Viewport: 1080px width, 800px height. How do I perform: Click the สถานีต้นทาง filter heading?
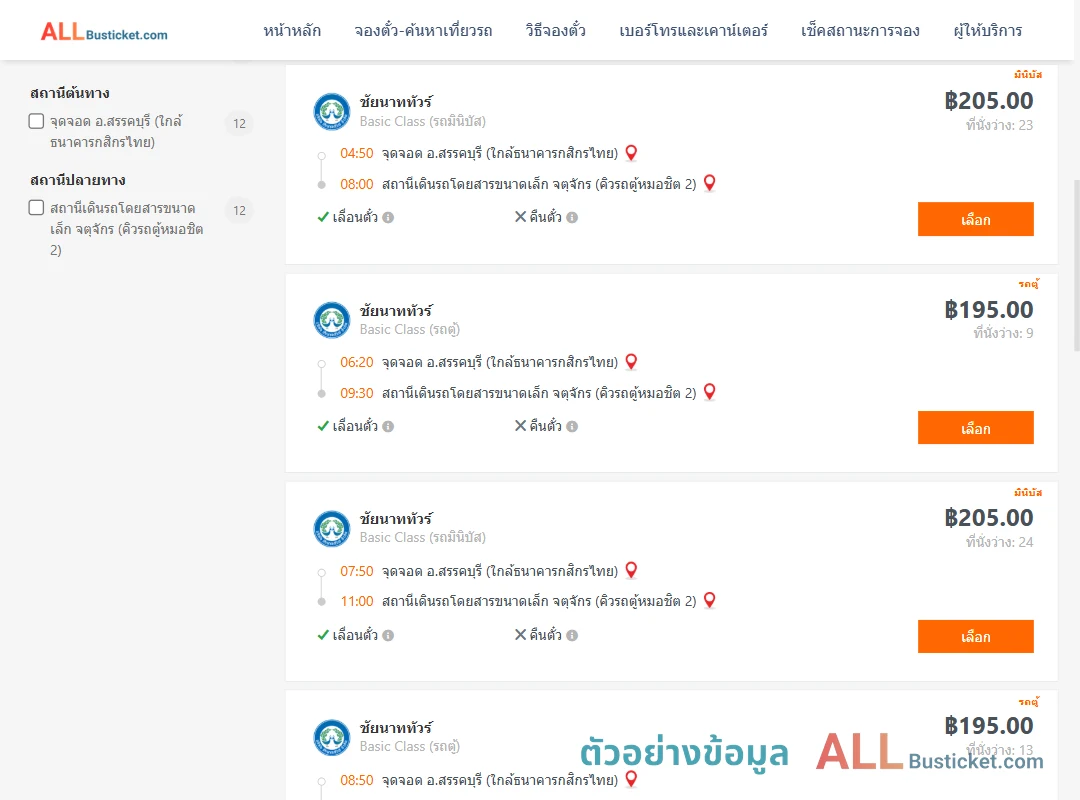(70, 93)
